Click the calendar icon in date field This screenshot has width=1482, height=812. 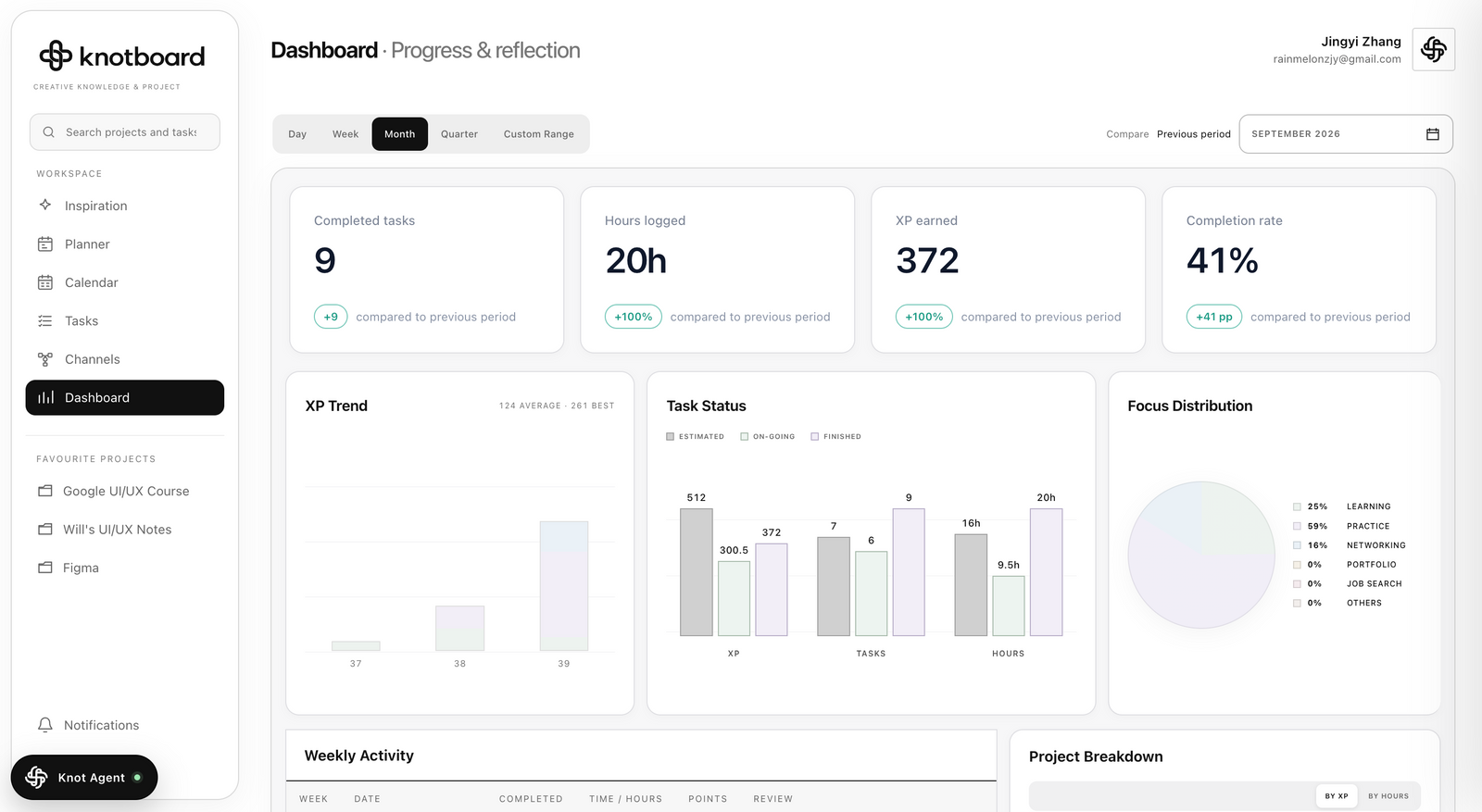(x=1432, y=134)
